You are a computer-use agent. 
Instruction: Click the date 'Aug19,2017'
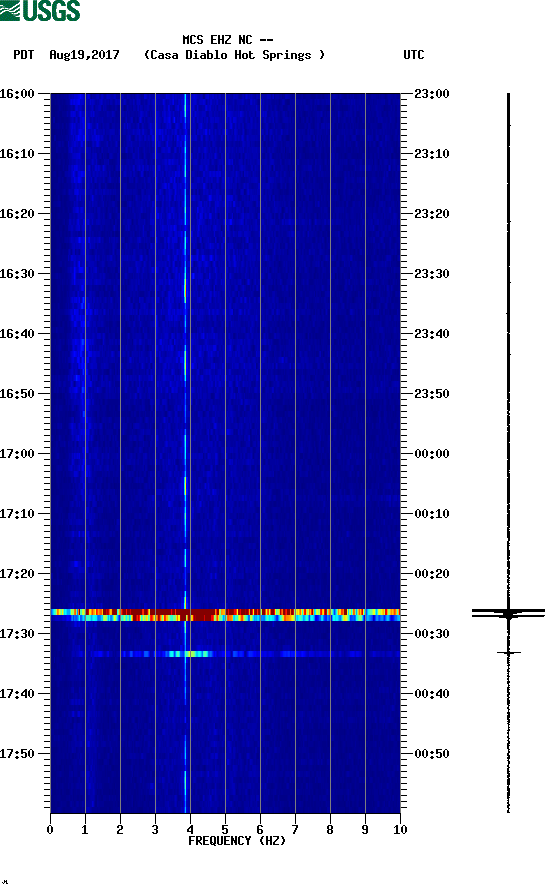tap(84, 55)
